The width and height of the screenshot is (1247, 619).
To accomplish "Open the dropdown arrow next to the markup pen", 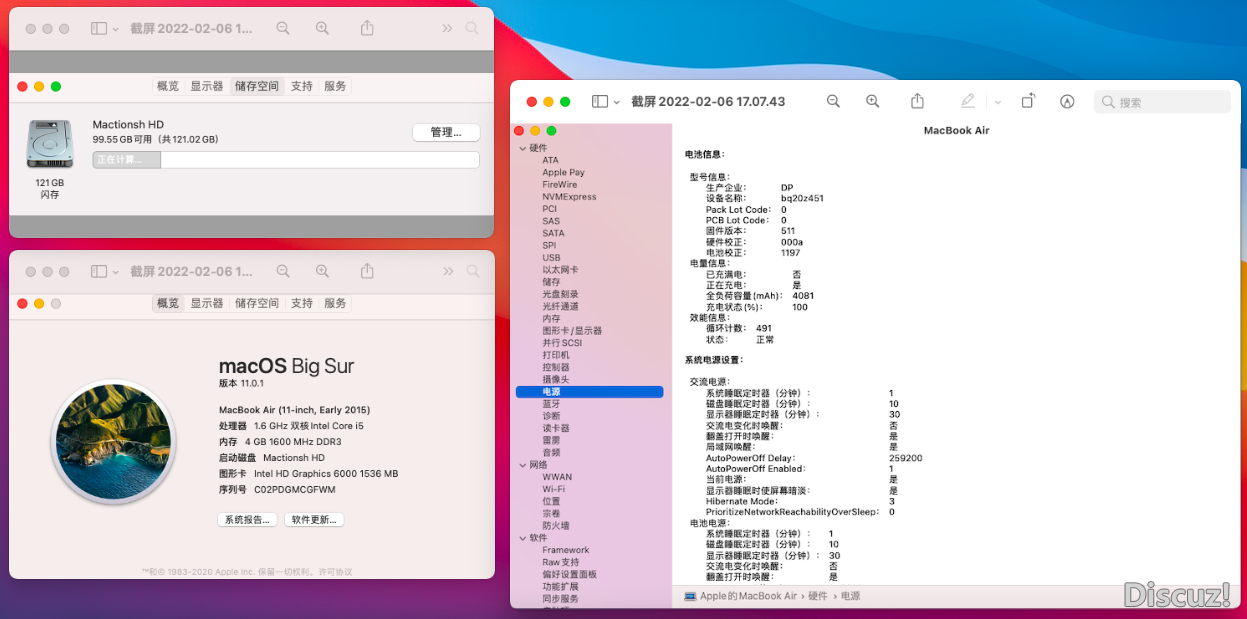I will click(997, 102).
